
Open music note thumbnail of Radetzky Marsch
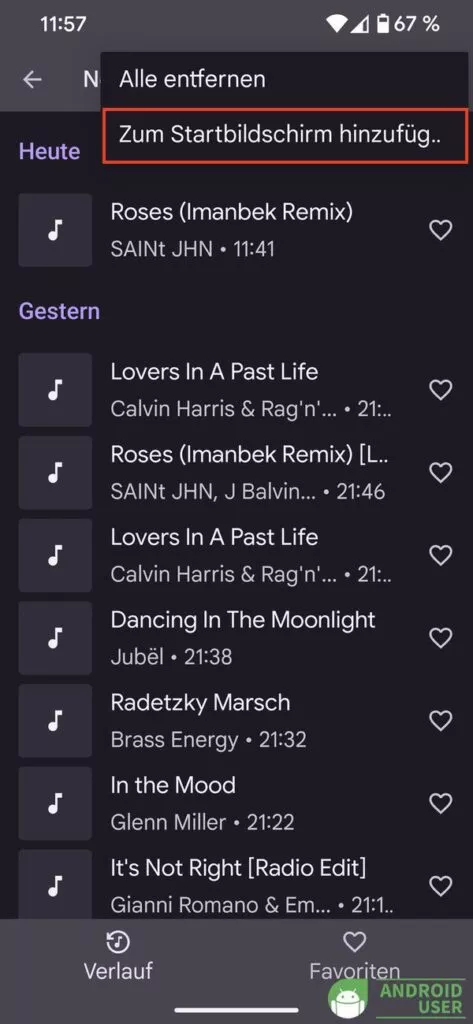coord(56,720)
